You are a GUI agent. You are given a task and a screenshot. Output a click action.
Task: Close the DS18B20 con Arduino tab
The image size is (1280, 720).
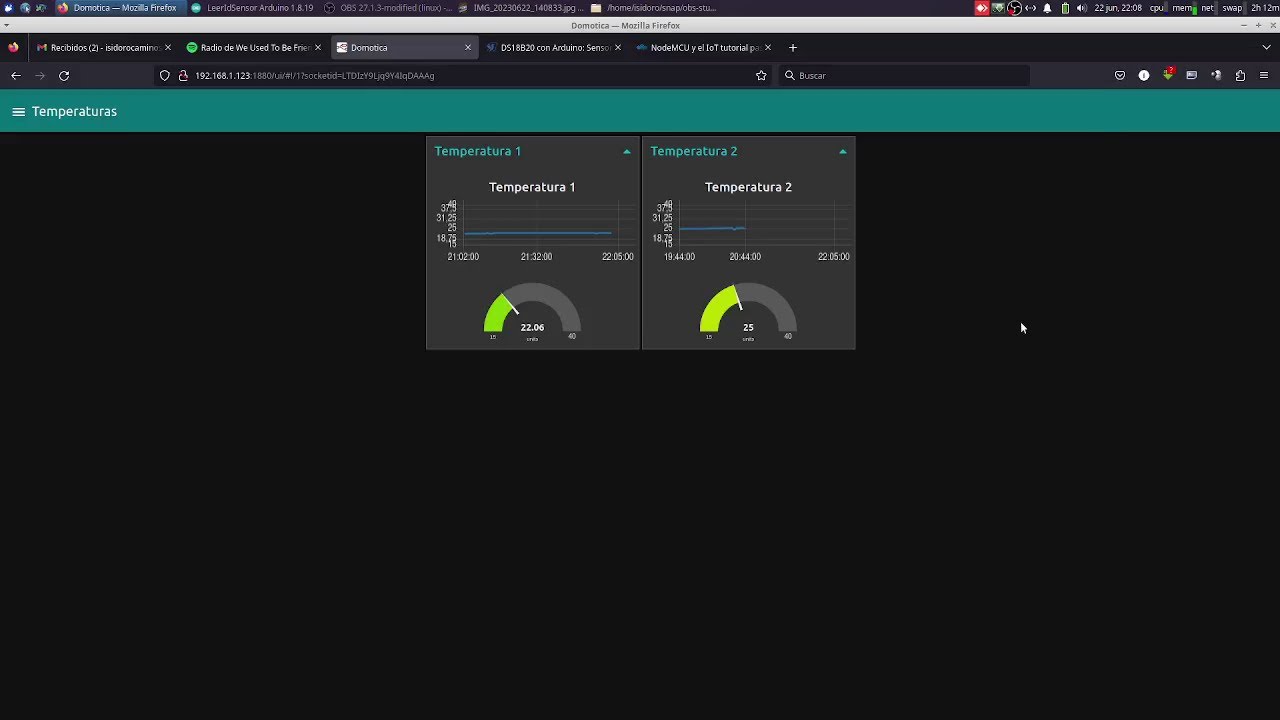[618, 47]
